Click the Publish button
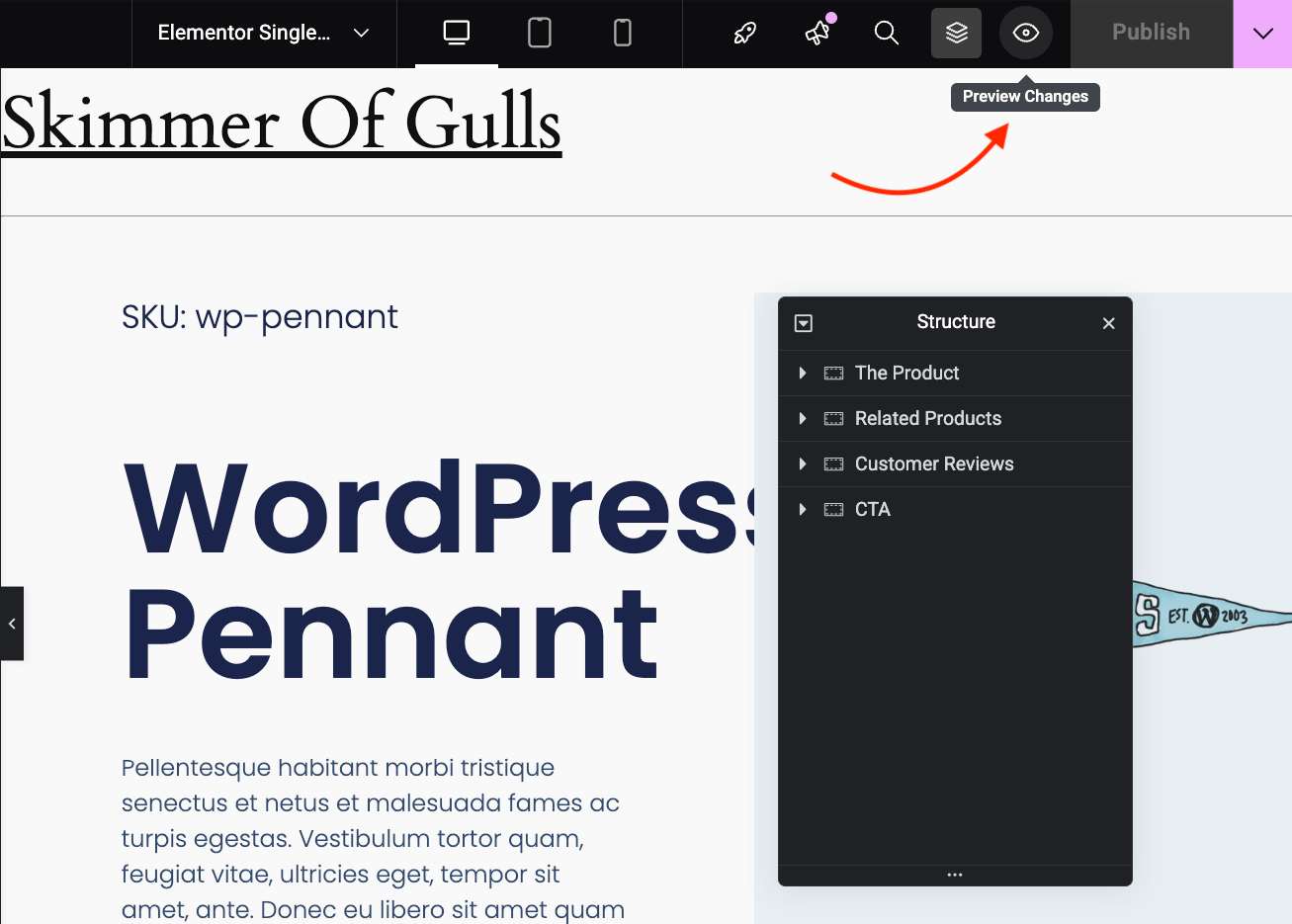The width and height of the screenshot is (1292, 924). pos(1151,33)
